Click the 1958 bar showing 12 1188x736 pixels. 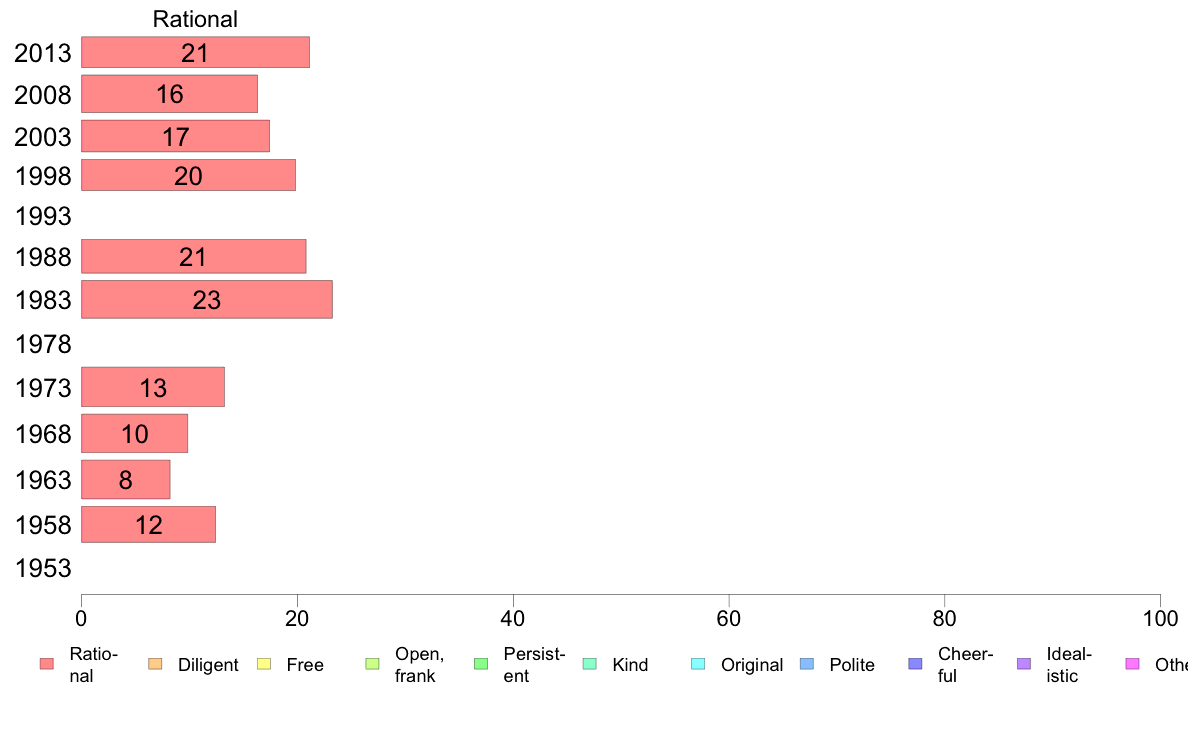point(148,525)
